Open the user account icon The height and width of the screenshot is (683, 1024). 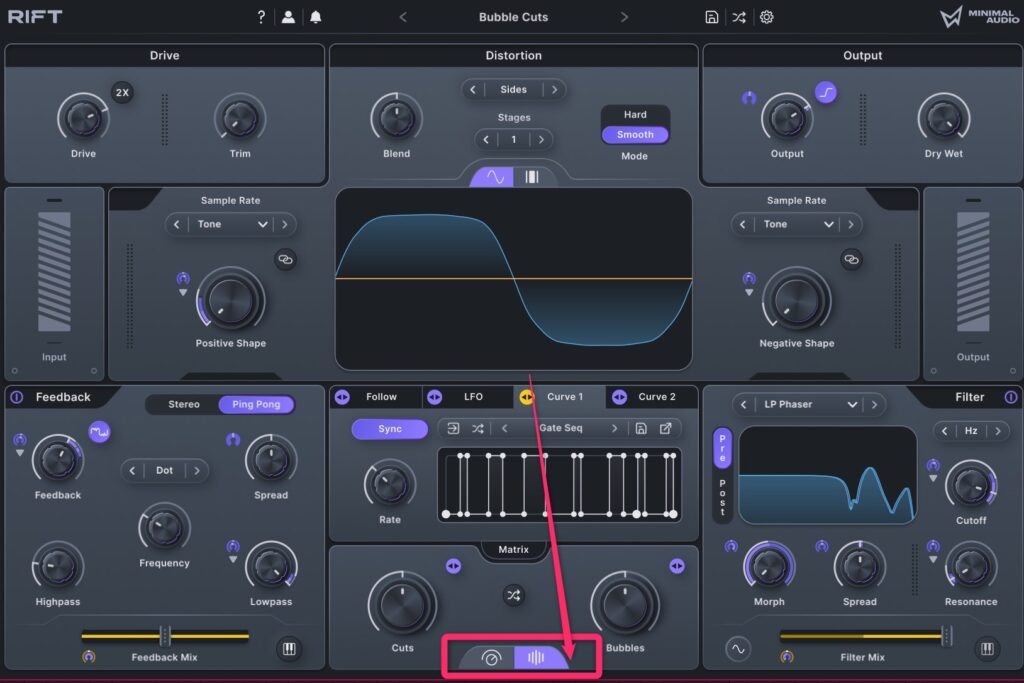288,17
